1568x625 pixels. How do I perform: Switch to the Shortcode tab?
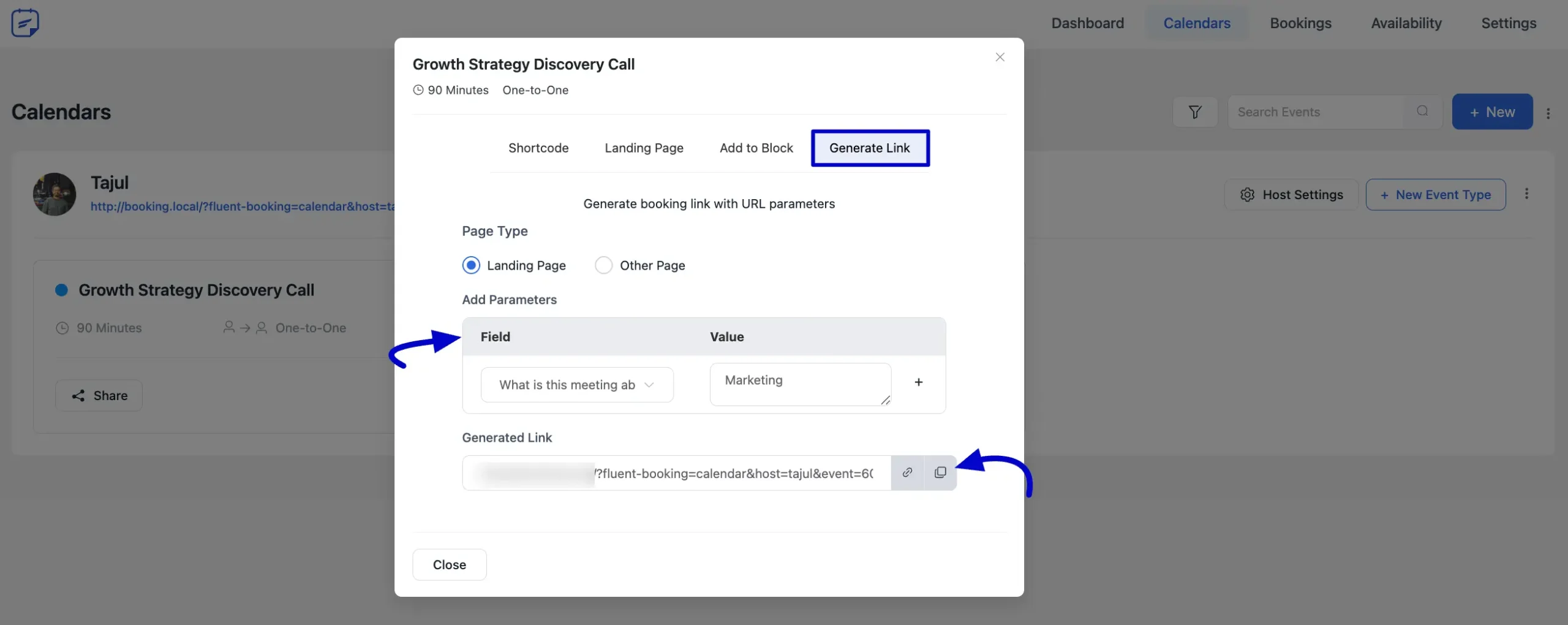coord(538,148)
